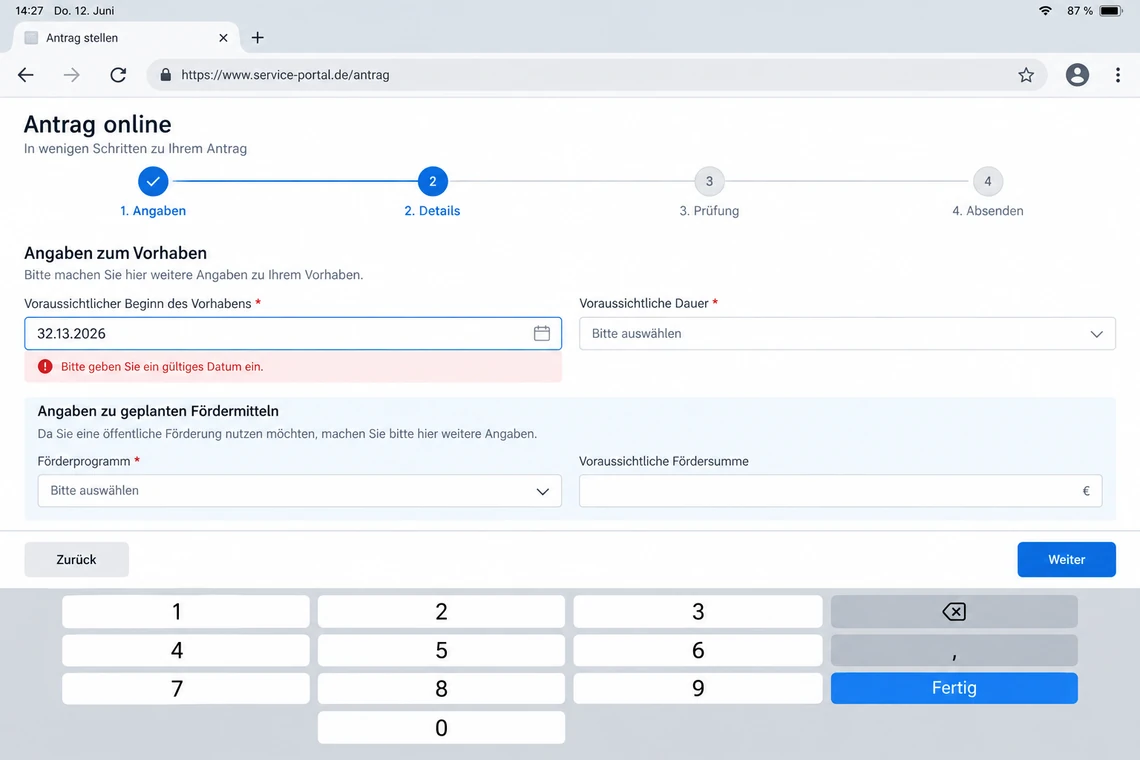
Task: Close the 'Antrag stellen' tab
Action: click(x=223, y=38)
